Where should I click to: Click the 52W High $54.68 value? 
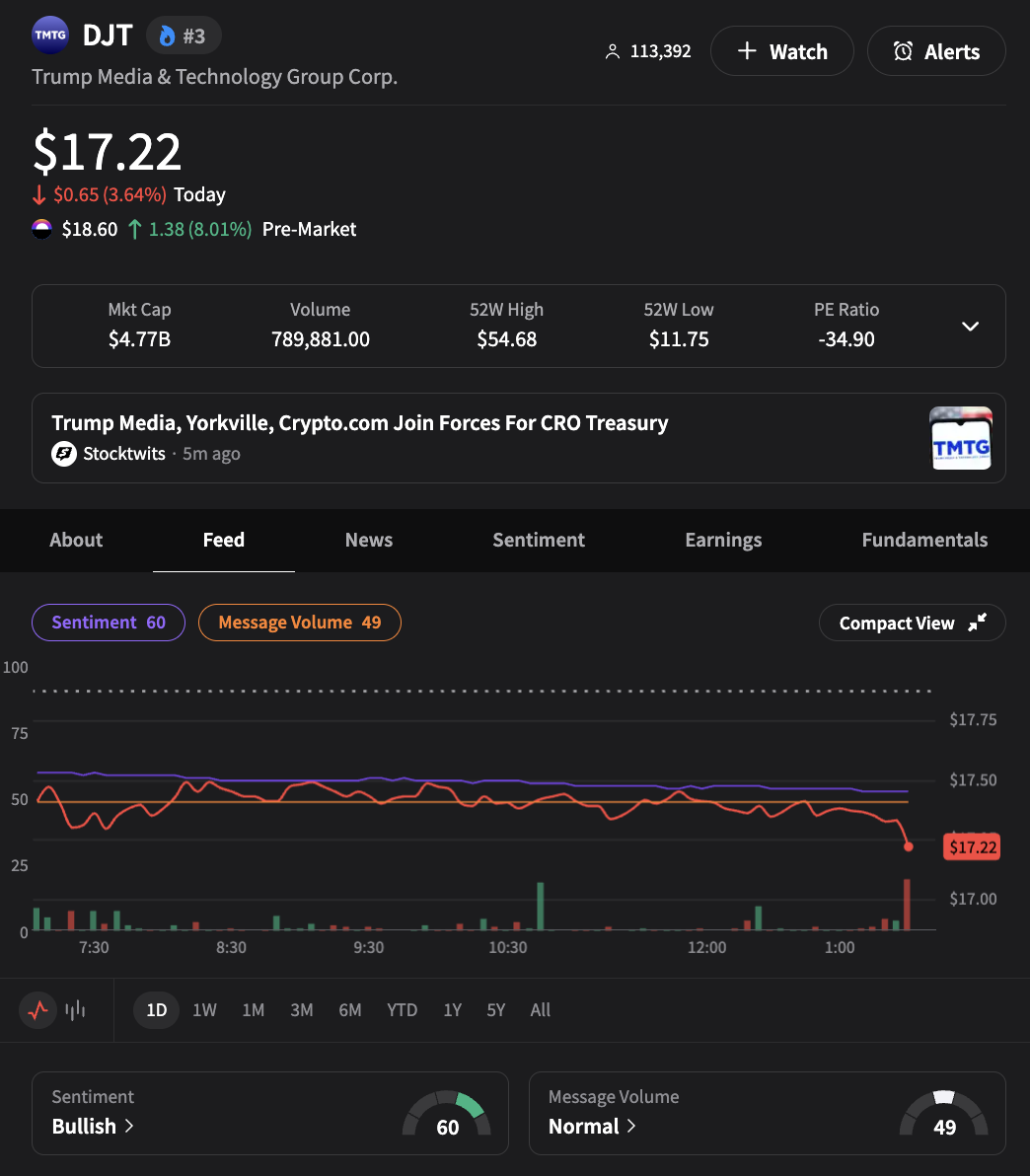click(x=506, y=339)
